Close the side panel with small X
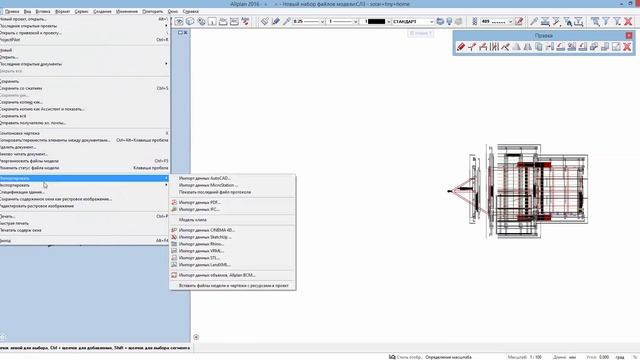The height and width of the screenshot is (360, 640). [185, 32]
